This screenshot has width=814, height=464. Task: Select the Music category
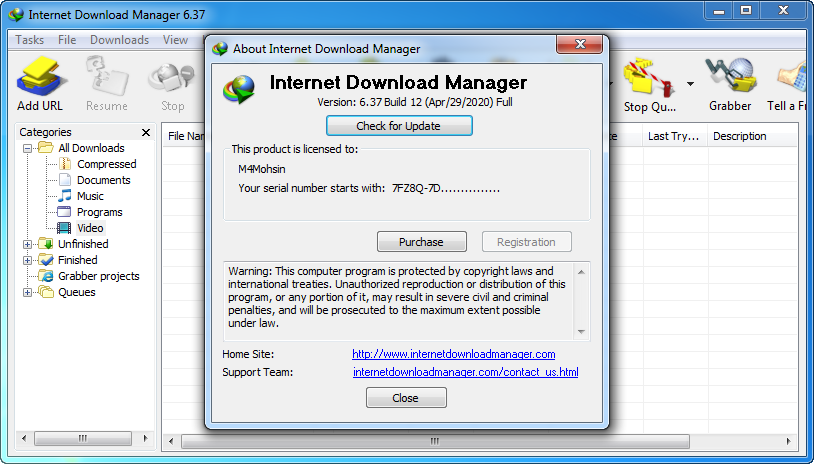[90, 196]
